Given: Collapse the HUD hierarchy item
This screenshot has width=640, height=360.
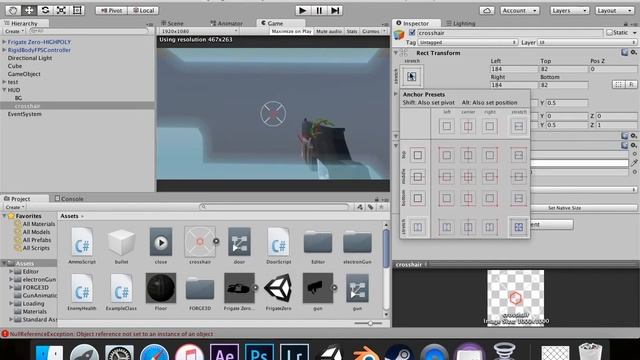Looking at the screenshot, I should point(4,90).
